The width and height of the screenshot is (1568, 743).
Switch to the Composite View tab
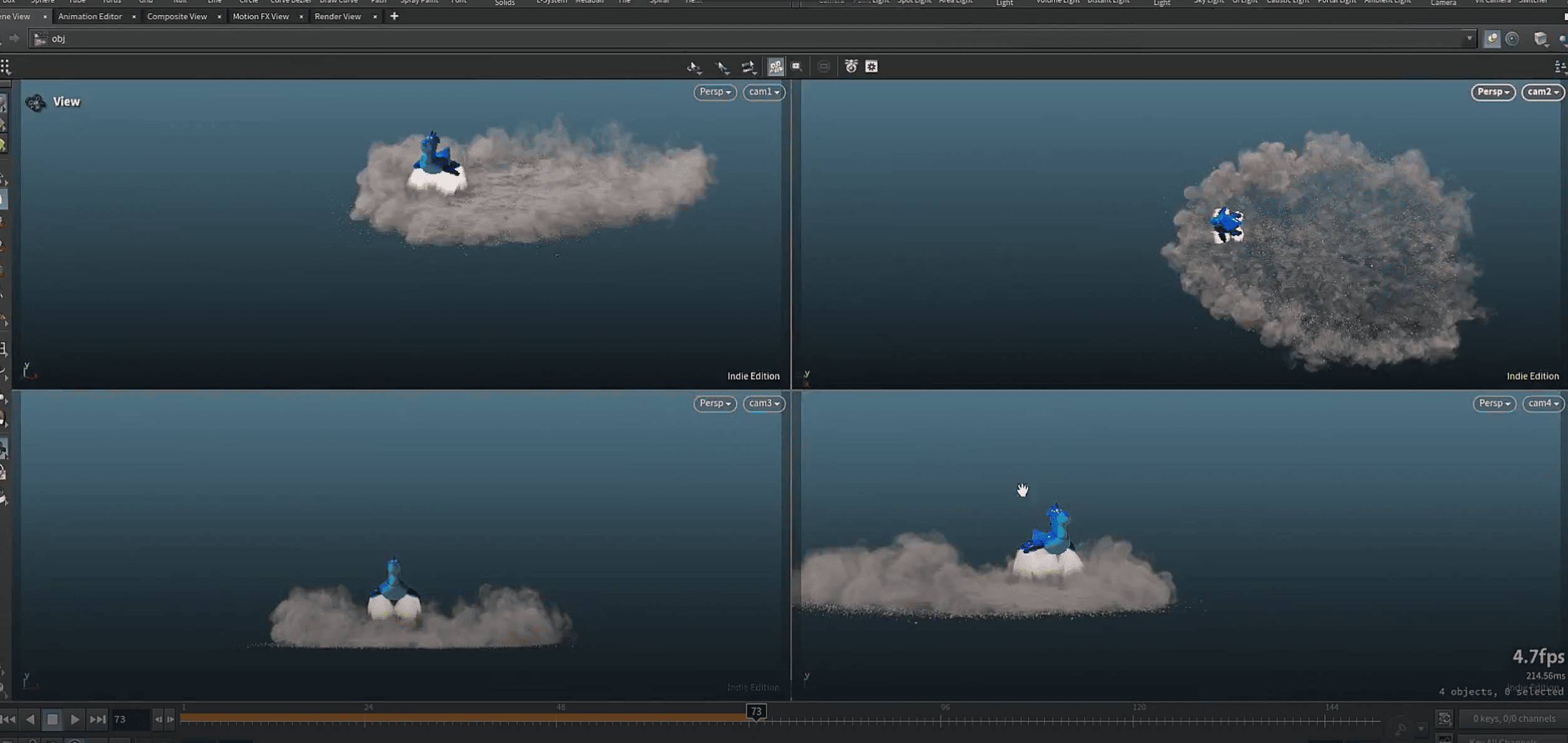177,16
